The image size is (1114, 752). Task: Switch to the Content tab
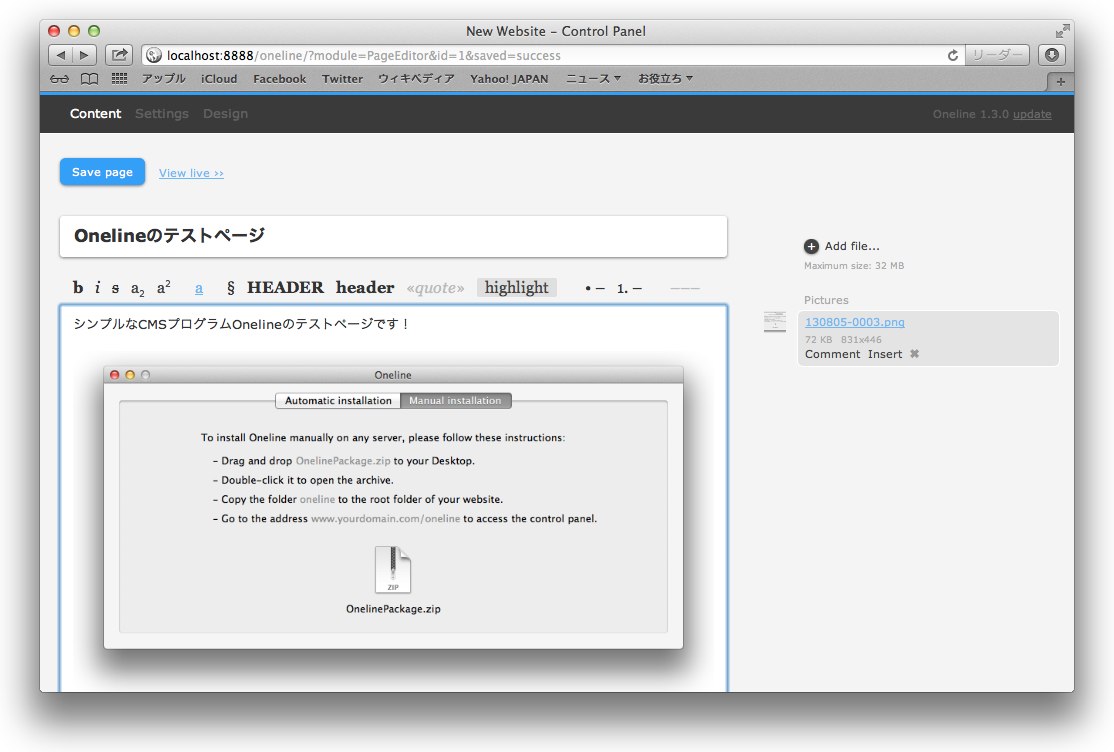(95, 114)
